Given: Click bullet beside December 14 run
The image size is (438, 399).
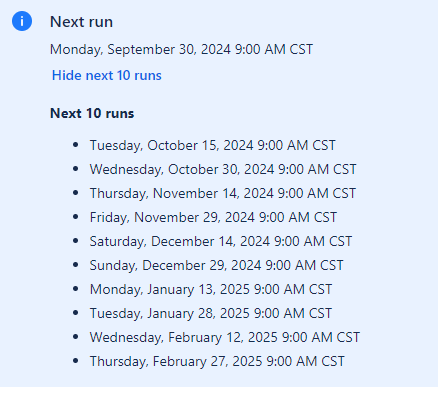Looking at the screenshot, I should click(x=76, y=241).
